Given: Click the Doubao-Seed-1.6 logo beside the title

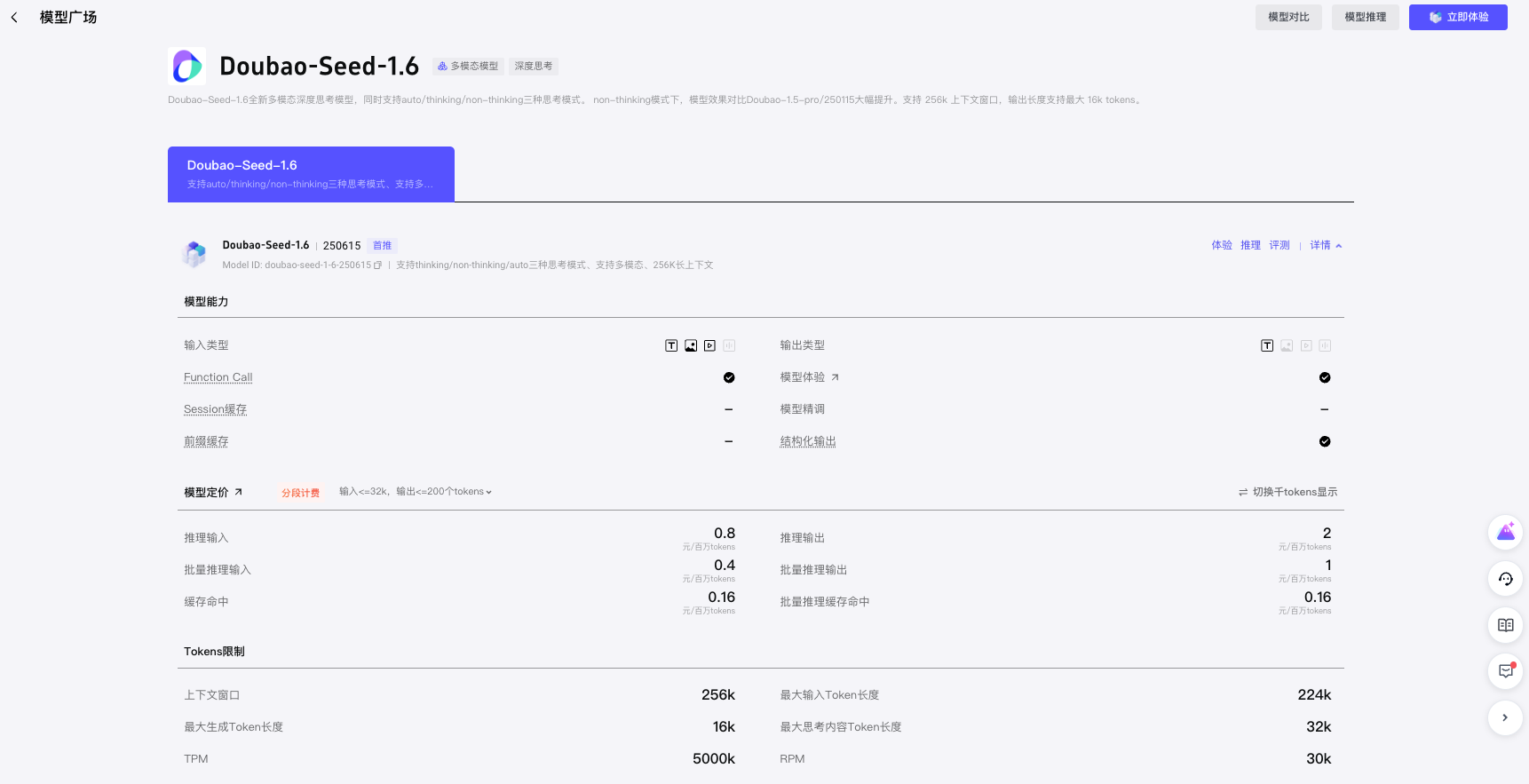Looking at the screenshot, I should point(186,66).
